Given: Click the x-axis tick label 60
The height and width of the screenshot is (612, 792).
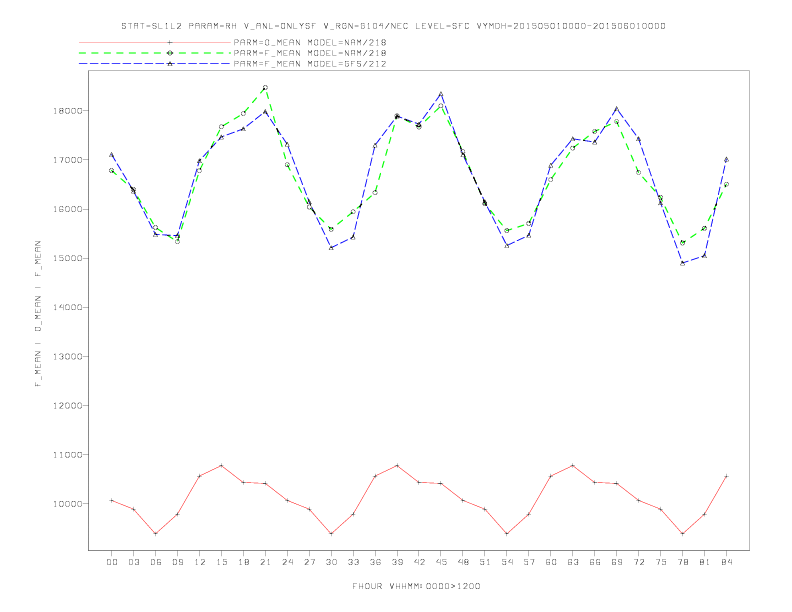Looking at the screenshot, I should (x=551, y=562).
